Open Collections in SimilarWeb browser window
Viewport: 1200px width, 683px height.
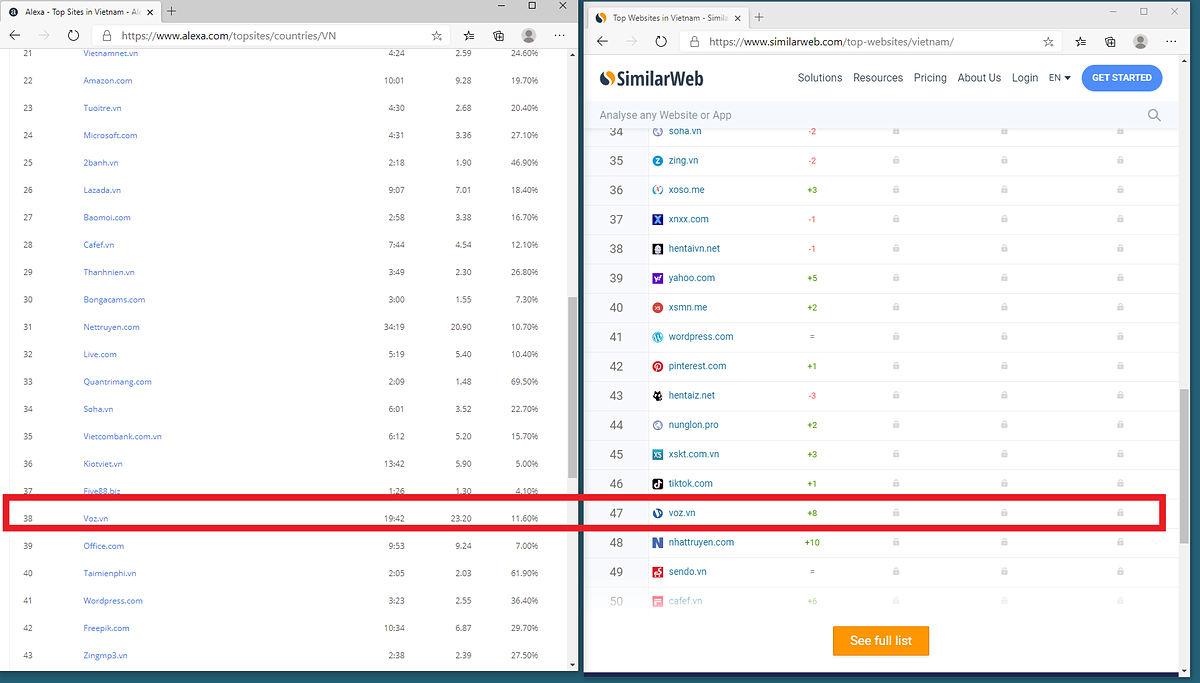1110,42
